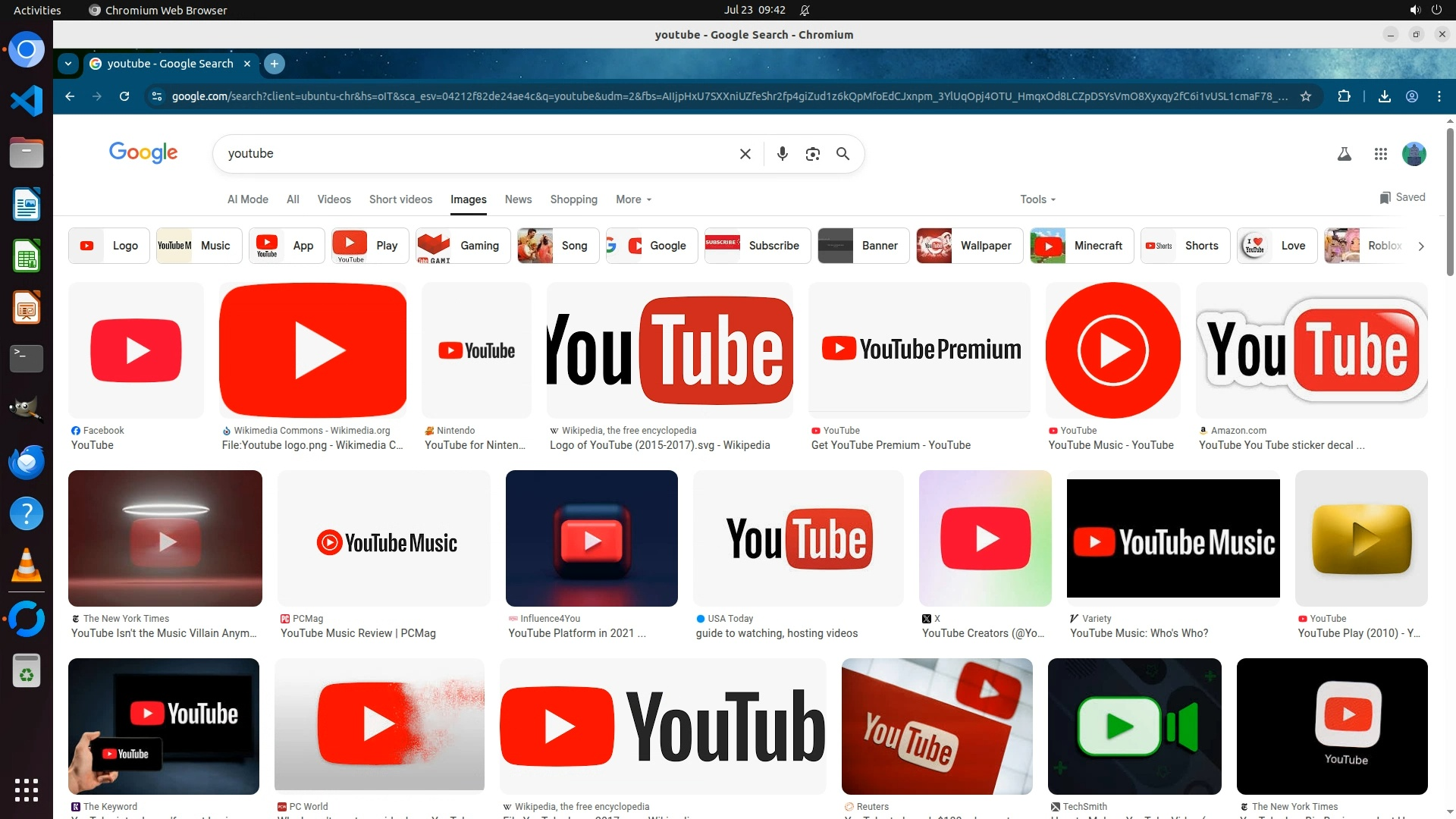Open Search Labs flask icon
This screenshot has width=1456, height=819.
coord(1344,154)
